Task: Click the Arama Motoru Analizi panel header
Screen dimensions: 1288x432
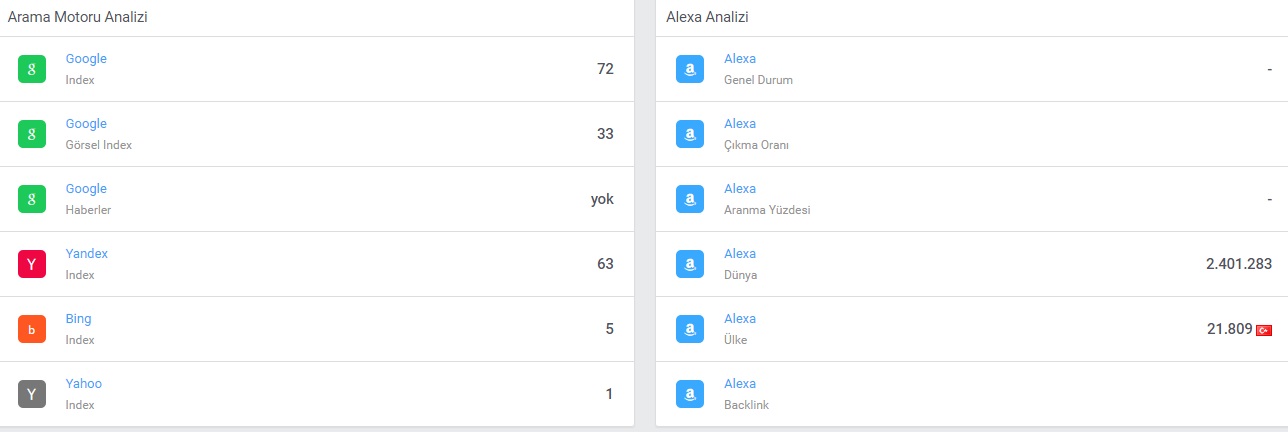Action: click(x=317, y=18)
